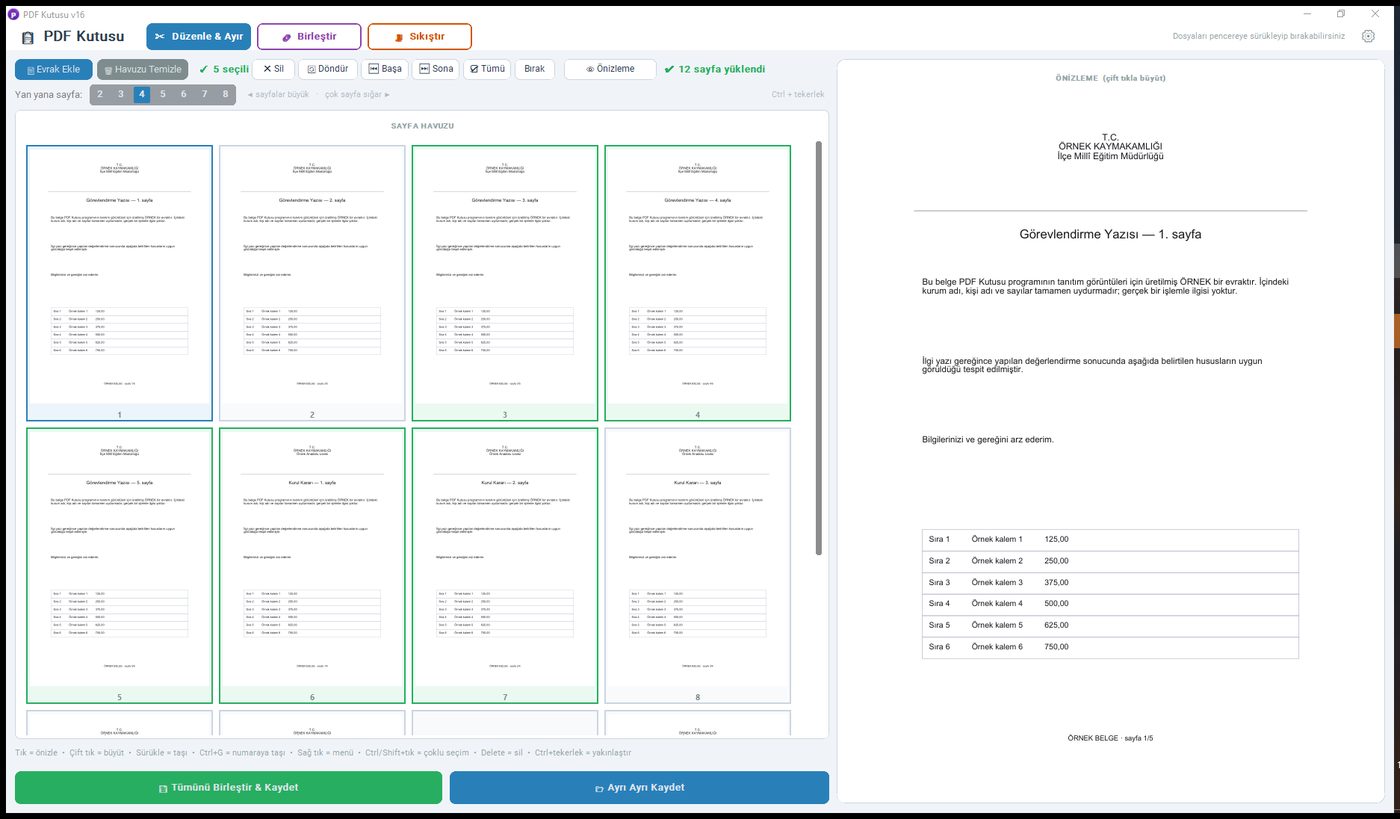Click page 7 thumbnail, Kurul Kararı 2. sayfa

pyautogui.click(x=505, y=565)
